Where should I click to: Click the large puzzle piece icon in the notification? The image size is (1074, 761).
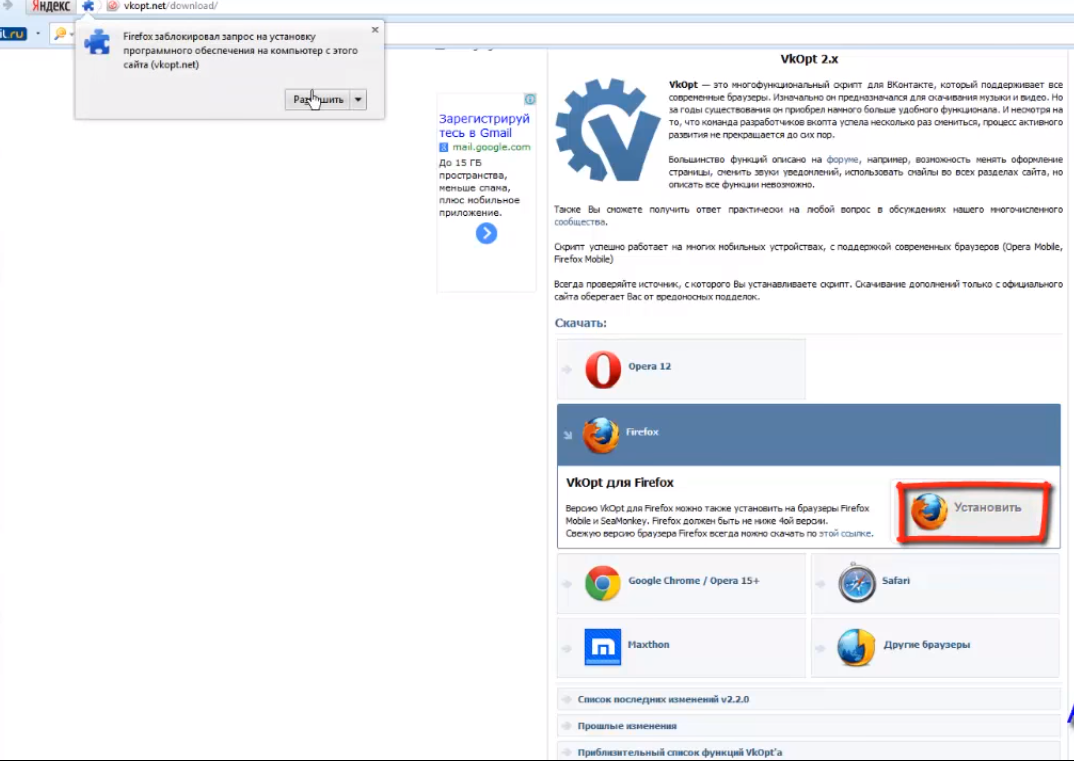coord(97,42)
